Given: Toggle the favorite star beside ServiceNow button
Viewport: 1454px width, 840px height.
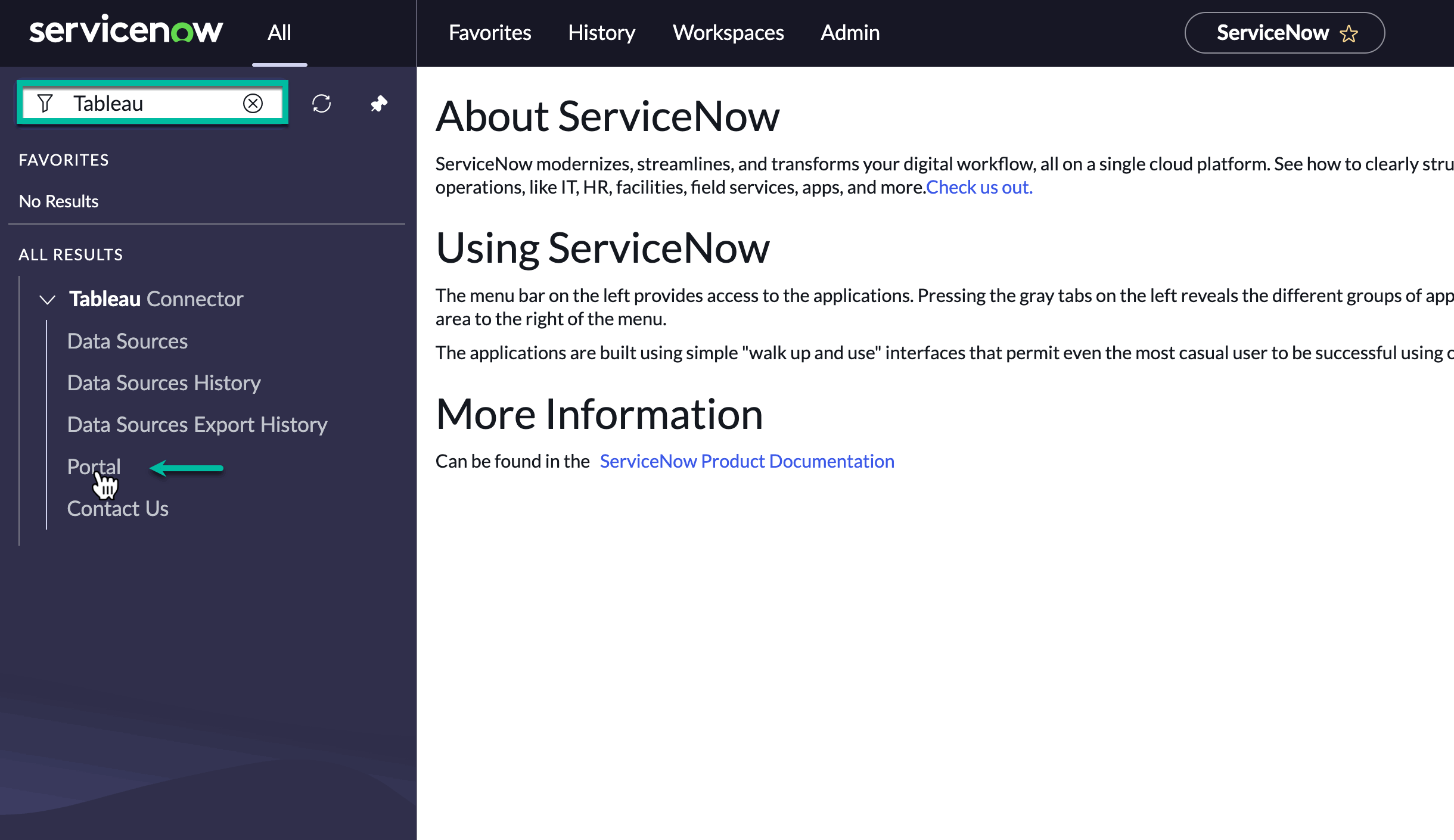Looking at the screenshot, I should [x=1349, y=33].
